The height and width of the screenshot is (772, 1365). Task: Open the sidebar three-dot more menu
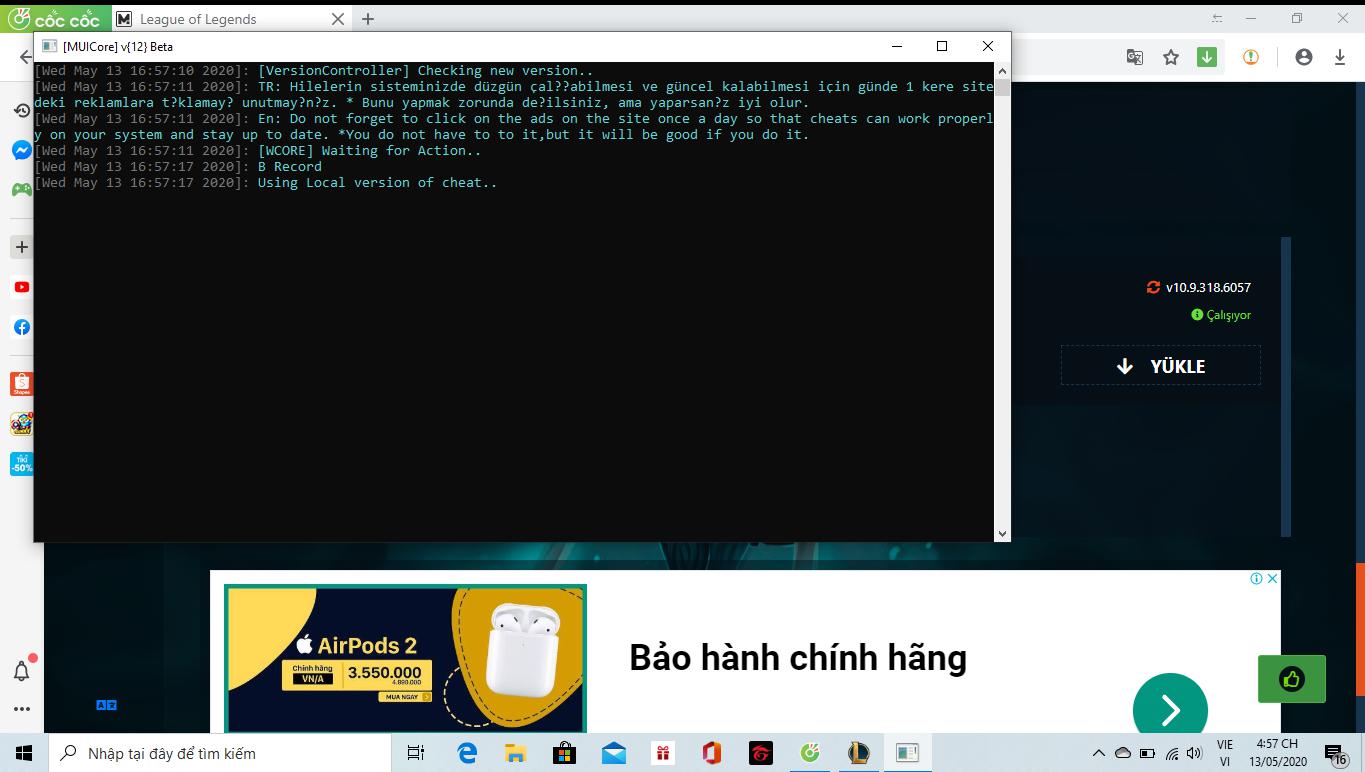point(21,709)
